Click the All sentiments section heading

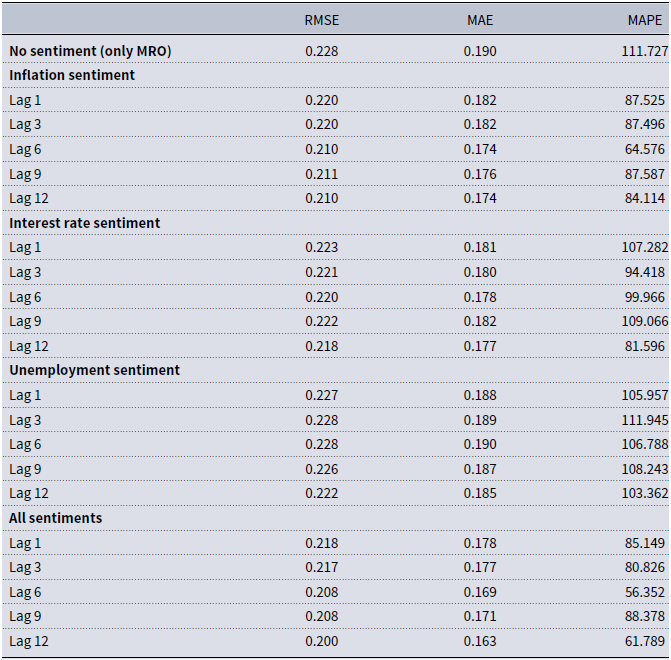(x=55, y=518)
